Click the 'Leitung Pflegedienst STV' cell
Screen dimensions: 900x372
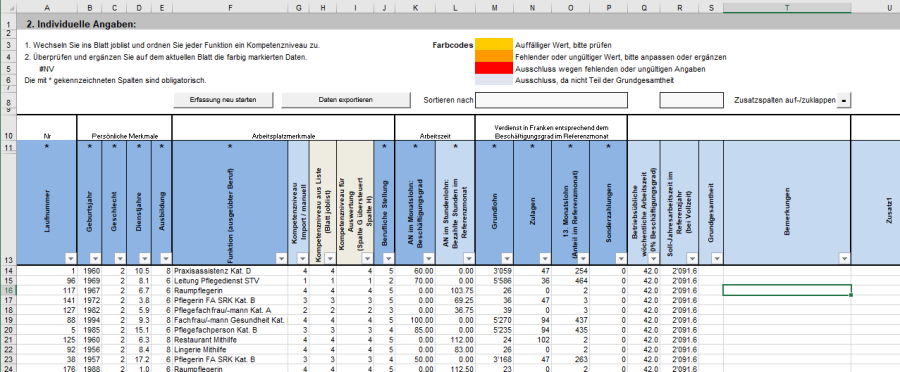tap(230, 281)
